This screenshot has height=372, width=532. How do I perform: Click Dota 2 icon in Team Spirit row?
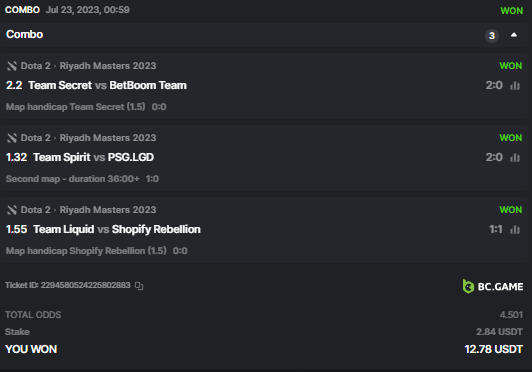pos(12,138)
